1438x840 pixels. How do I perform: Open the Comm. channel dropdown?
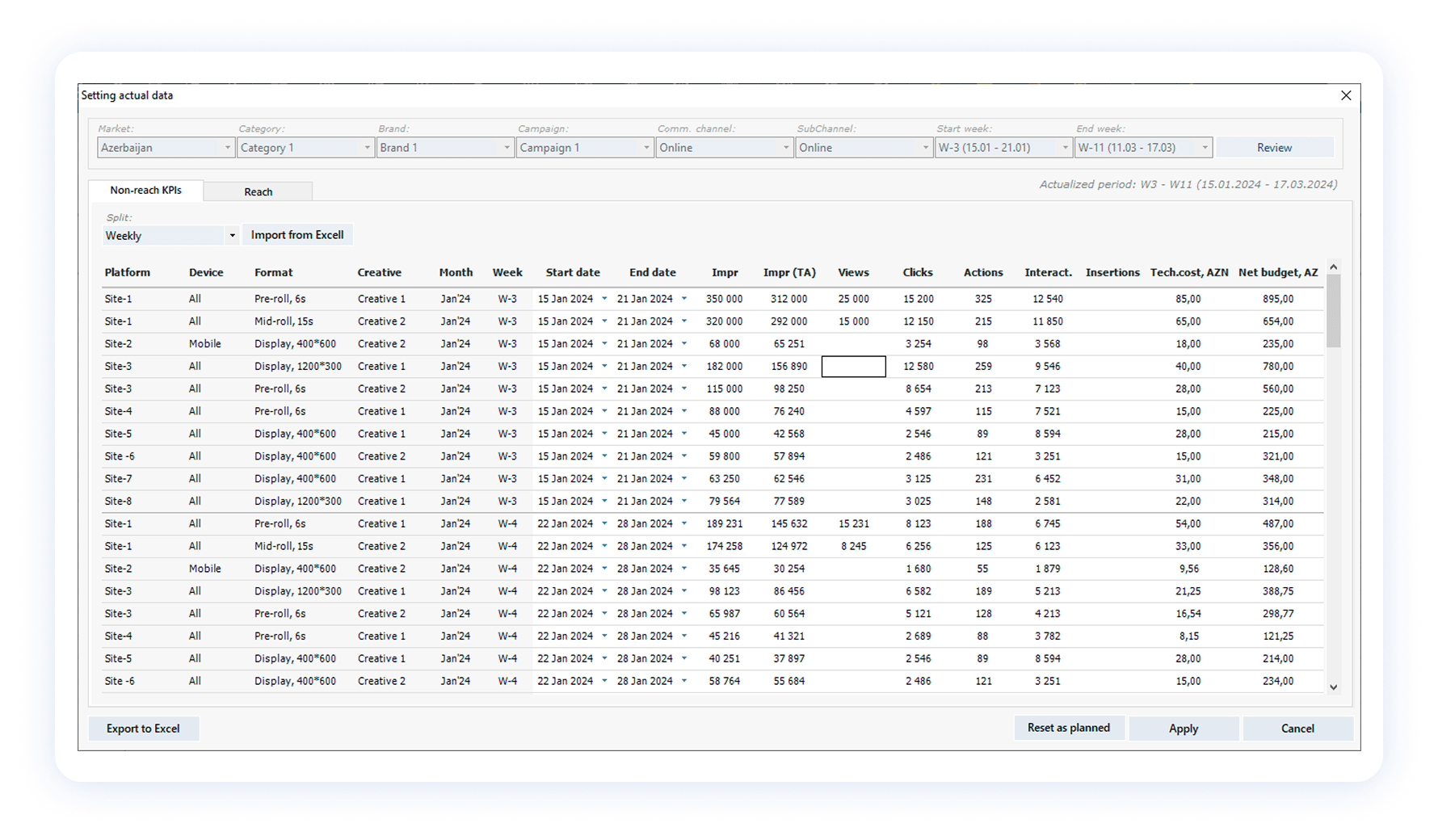coord(724,148)
